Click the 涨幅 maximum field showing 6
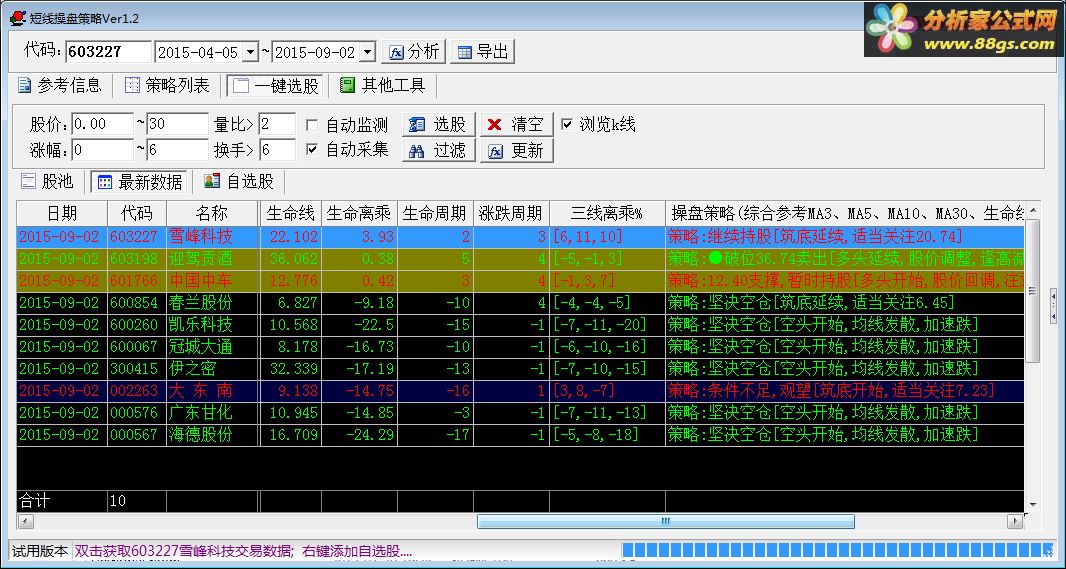 177,150
